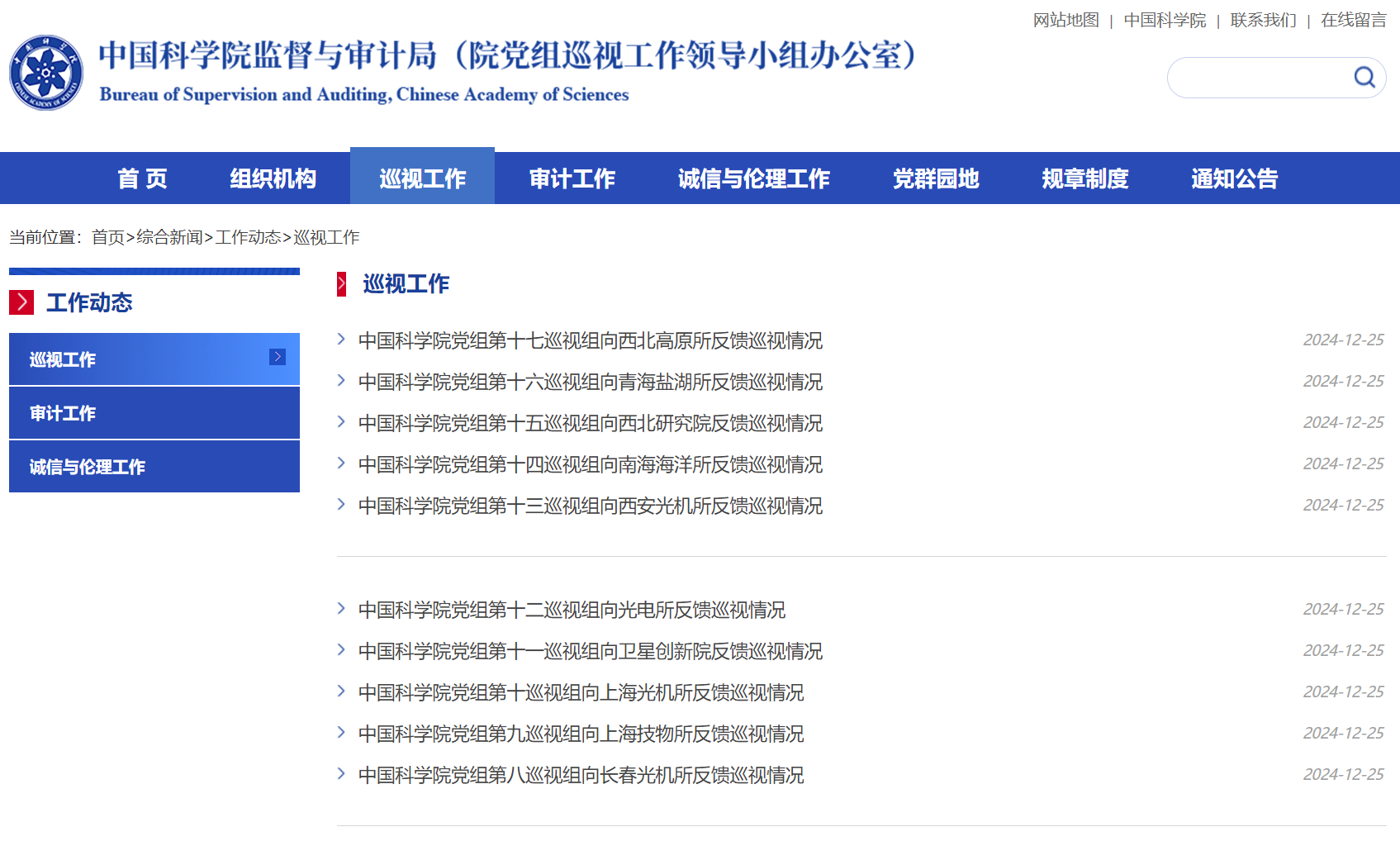The width and height of the screenshot is (1400, 865).
Task: Open the 网站地图 link at top
Action: [1065, 20]
